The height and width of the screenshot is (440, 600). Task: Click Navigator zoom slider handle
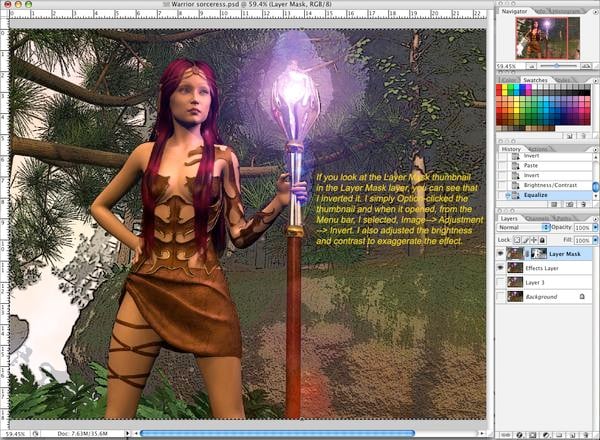(556, 66)
